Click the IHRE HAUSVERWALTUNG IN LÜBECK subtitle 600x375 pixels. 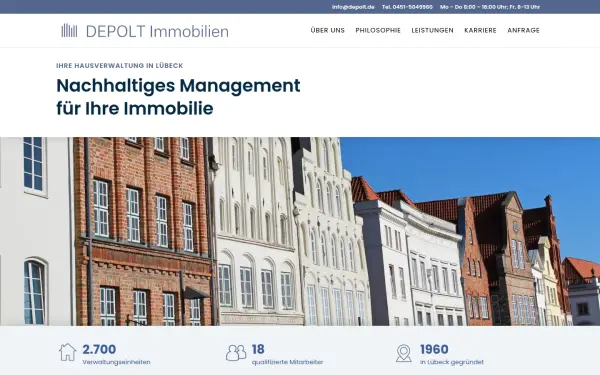click(x=119, y=65)
